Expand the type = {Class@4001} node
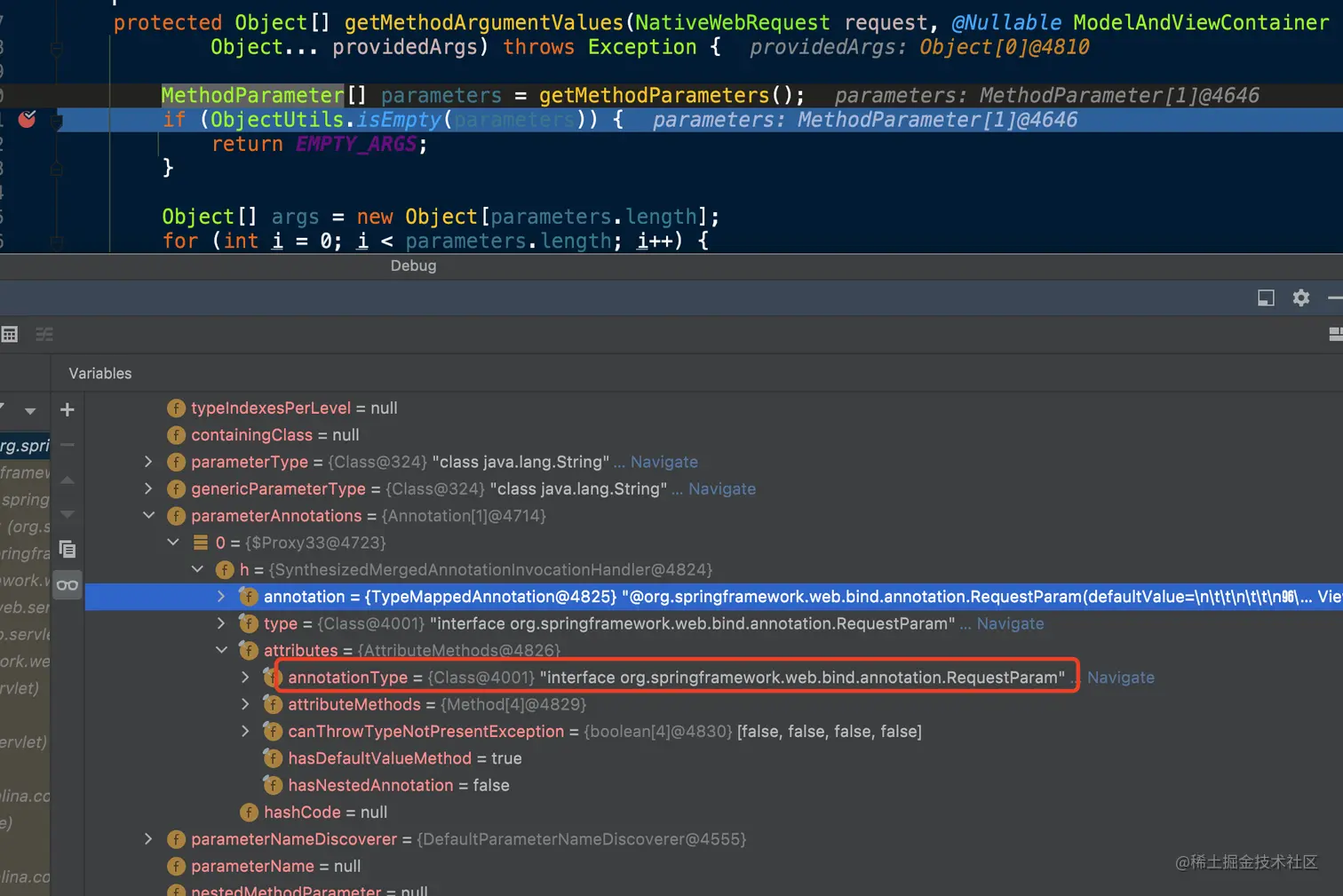 coord(221,623)
